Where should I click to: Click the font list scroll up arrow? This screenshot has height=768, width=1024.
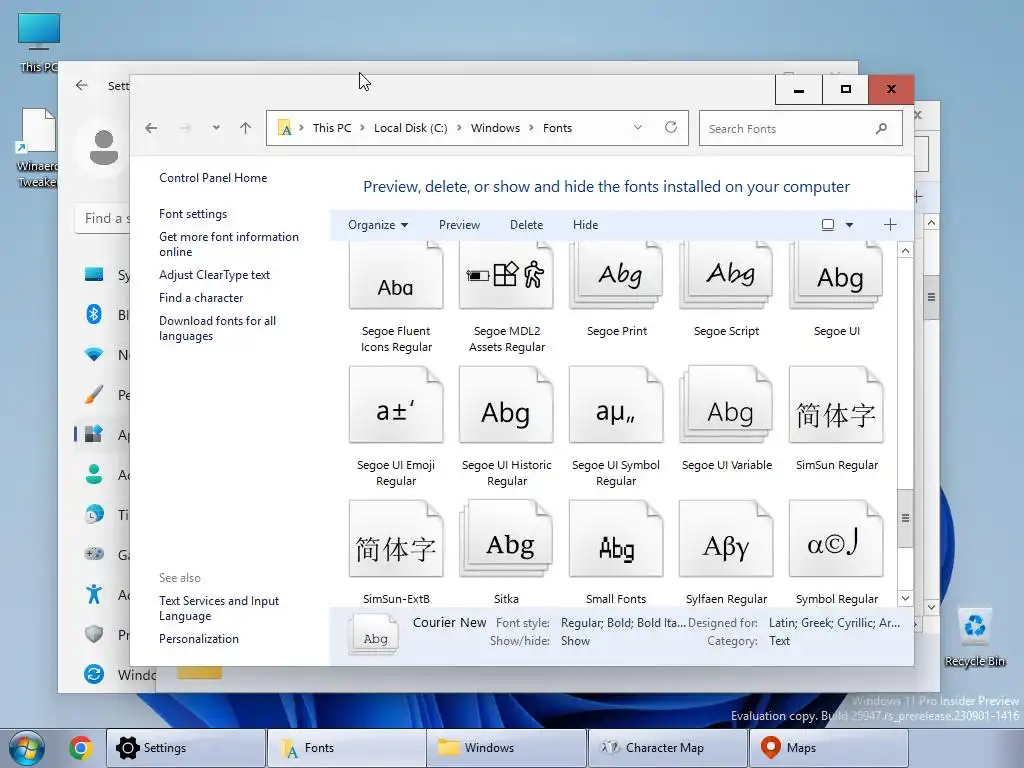(x=905, y=251)
